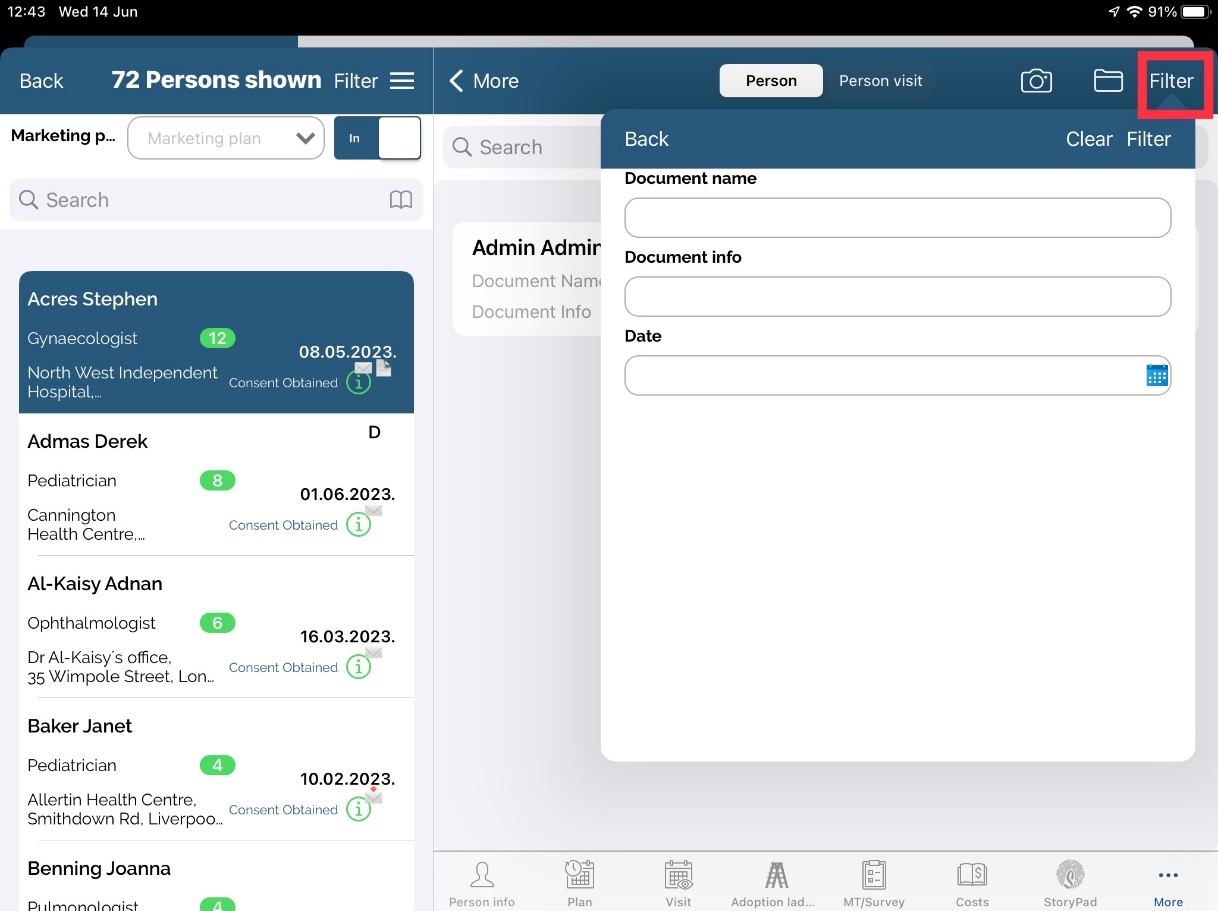
Task: Tap the envelope icon for Al-Kaisy Adnan
Action: pyautogui.click(x=374, y=653)
